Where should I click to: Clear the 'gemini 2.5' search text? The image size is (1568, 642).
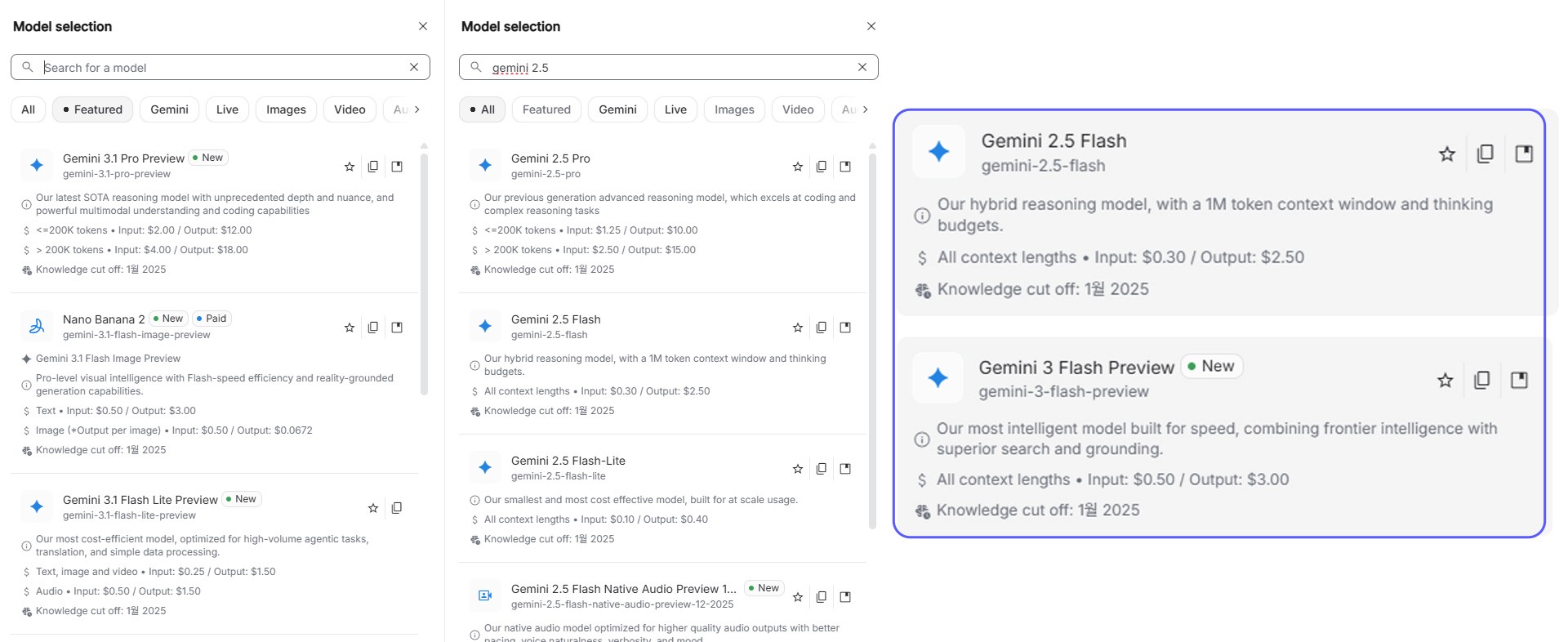pos(862,67)
